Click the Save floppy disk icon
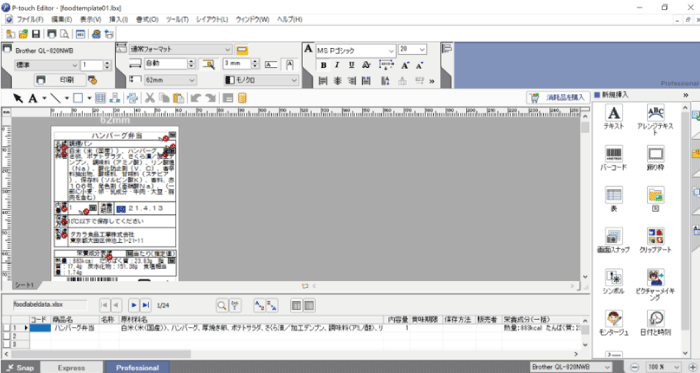This screenshot has height=373, width=700. pyautogui.click(x=36, y=34)
